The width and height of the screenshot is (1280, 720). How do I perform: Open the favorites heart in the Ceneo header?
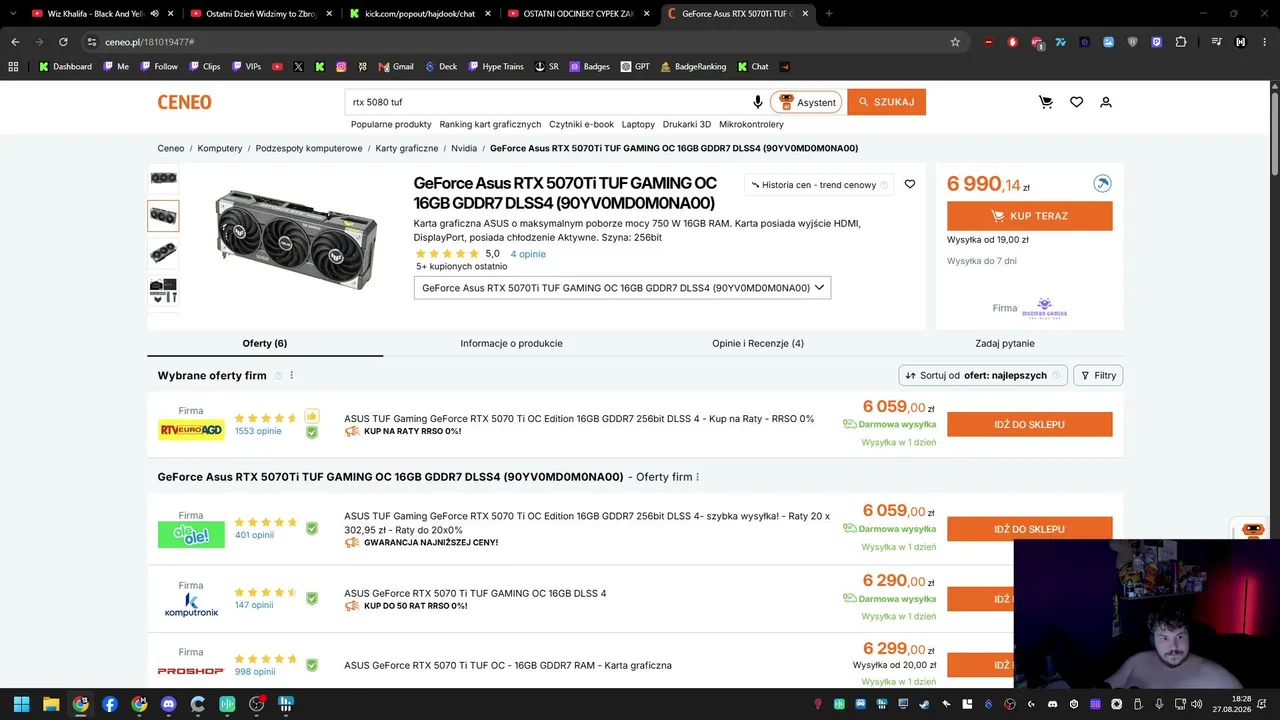[x=1076, y=102]
